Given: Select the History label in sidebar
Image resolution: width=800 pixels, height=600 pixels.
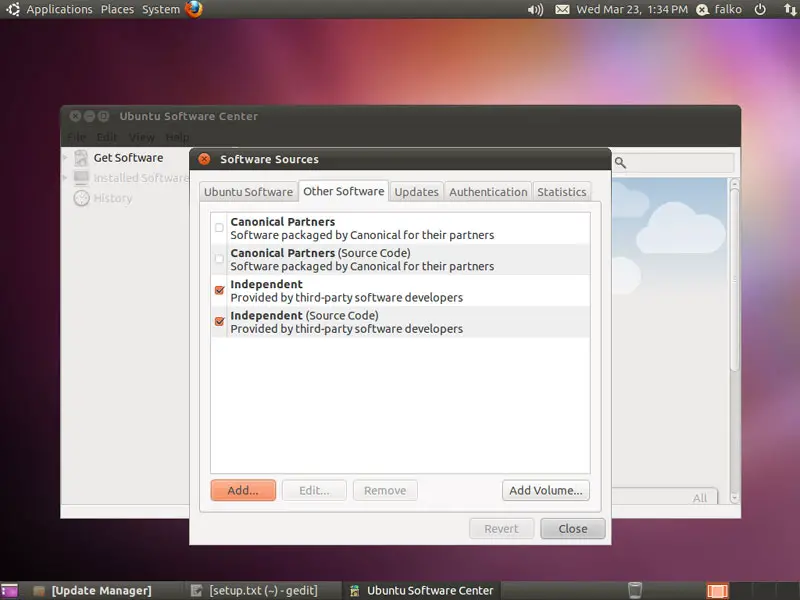Looking at the screenshot, I should click(113, 198).
